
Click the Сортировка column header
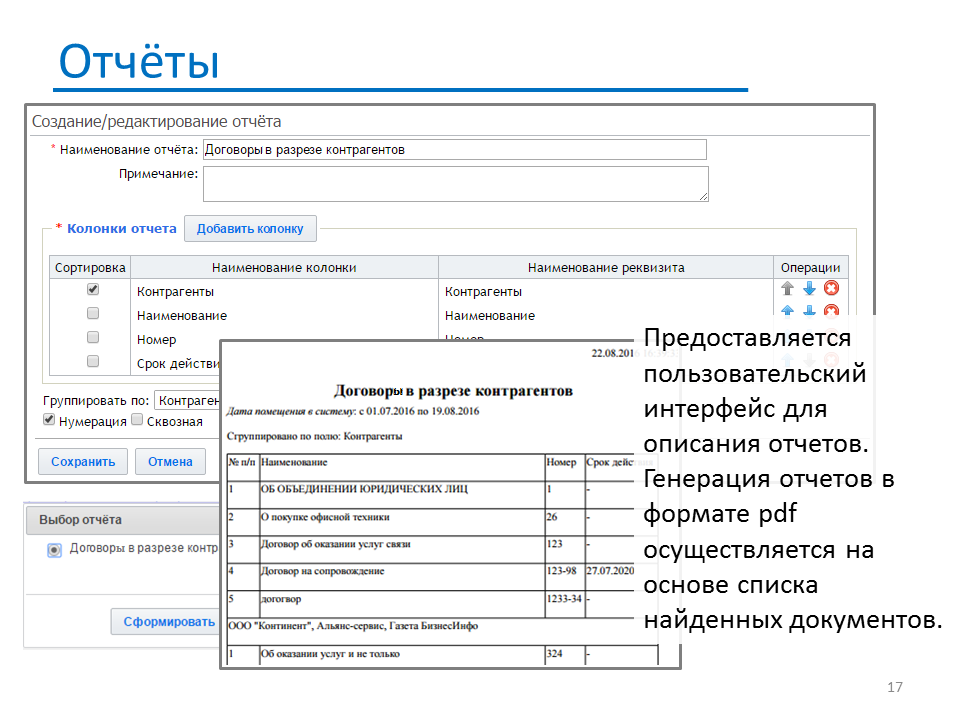point(90,268)
